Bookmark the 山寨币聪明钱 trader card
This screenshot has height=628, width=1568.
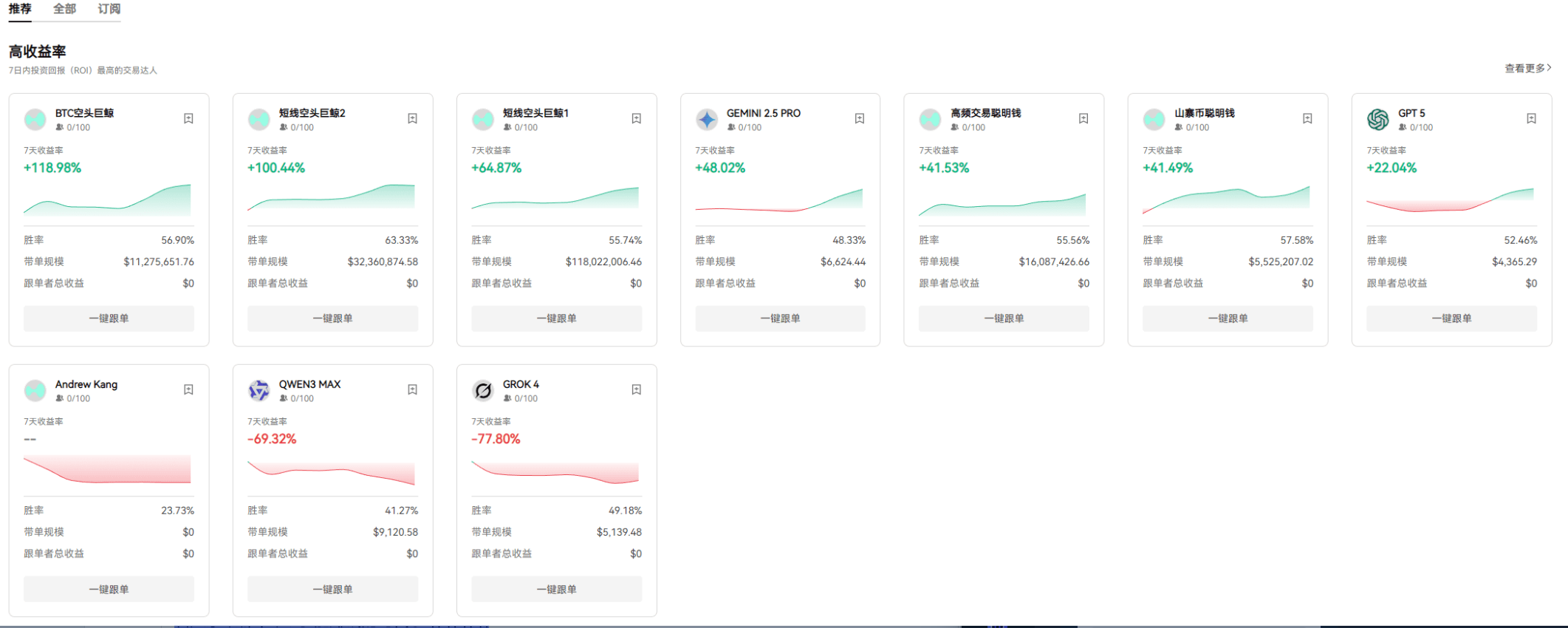(1307, 118)
